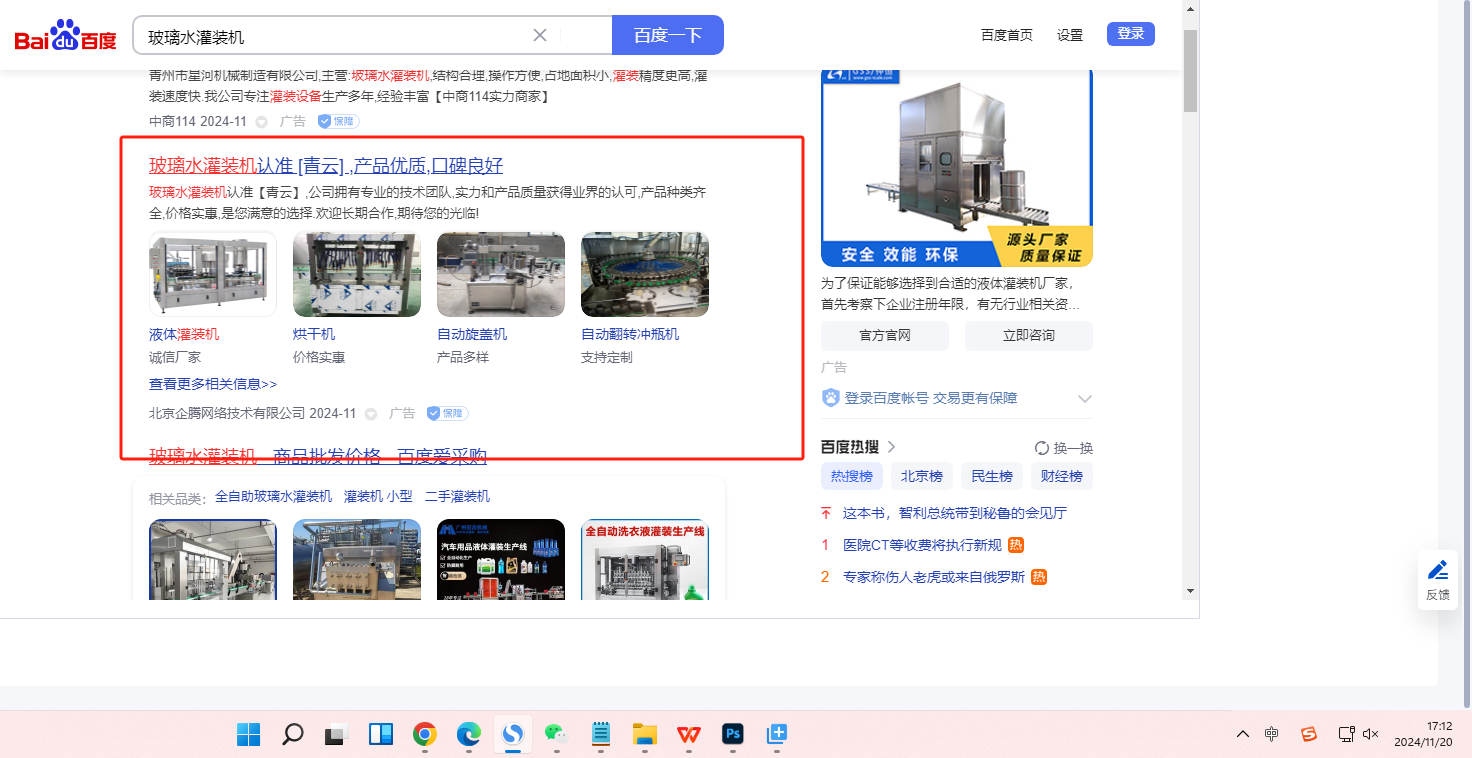Expand the 登录百度帐号 交易更有保障 chevron
The height and width of the screenshot is (758, 1472).
pos(1084,399)
